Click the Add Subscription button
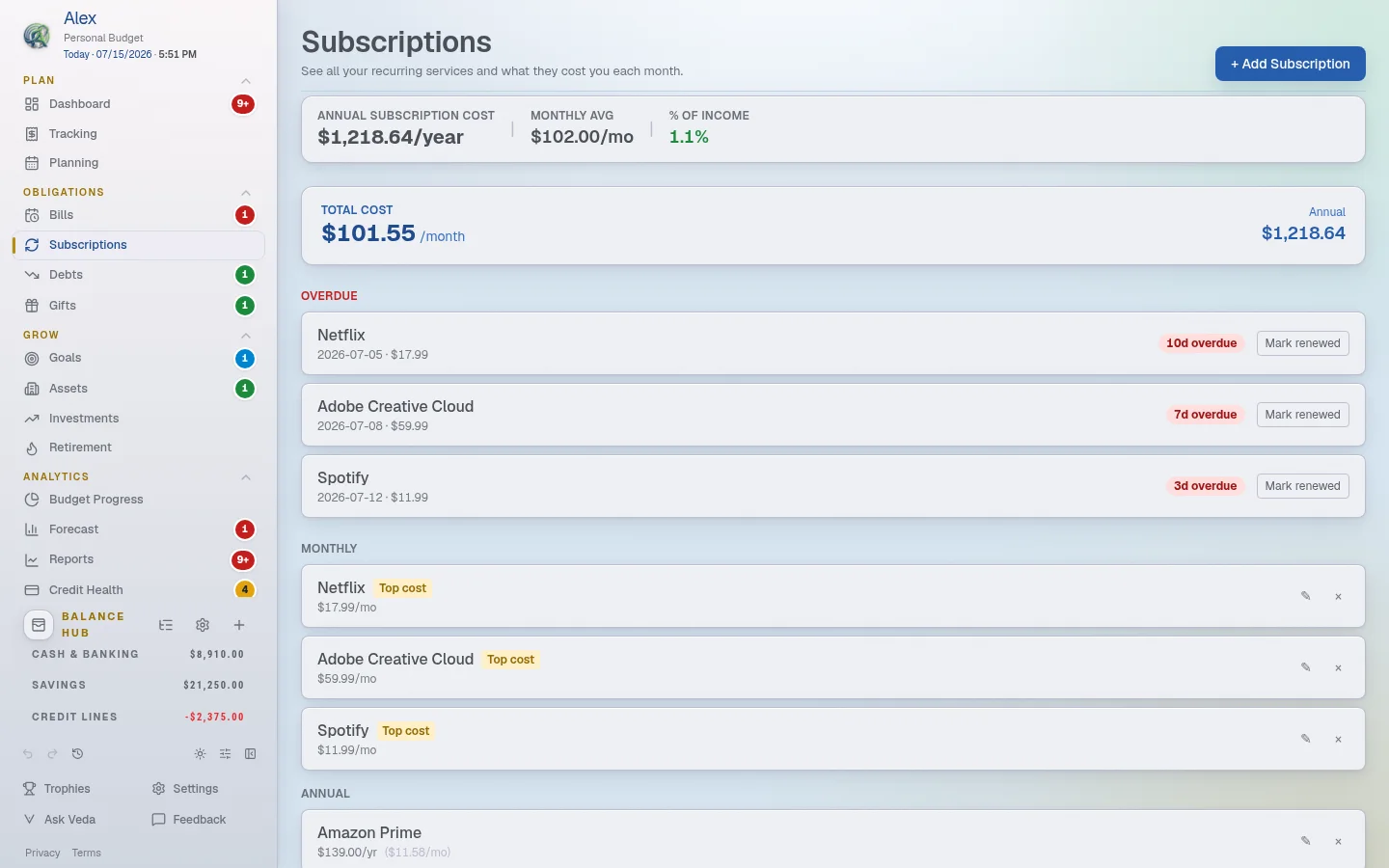 (x=1290, y=64)
